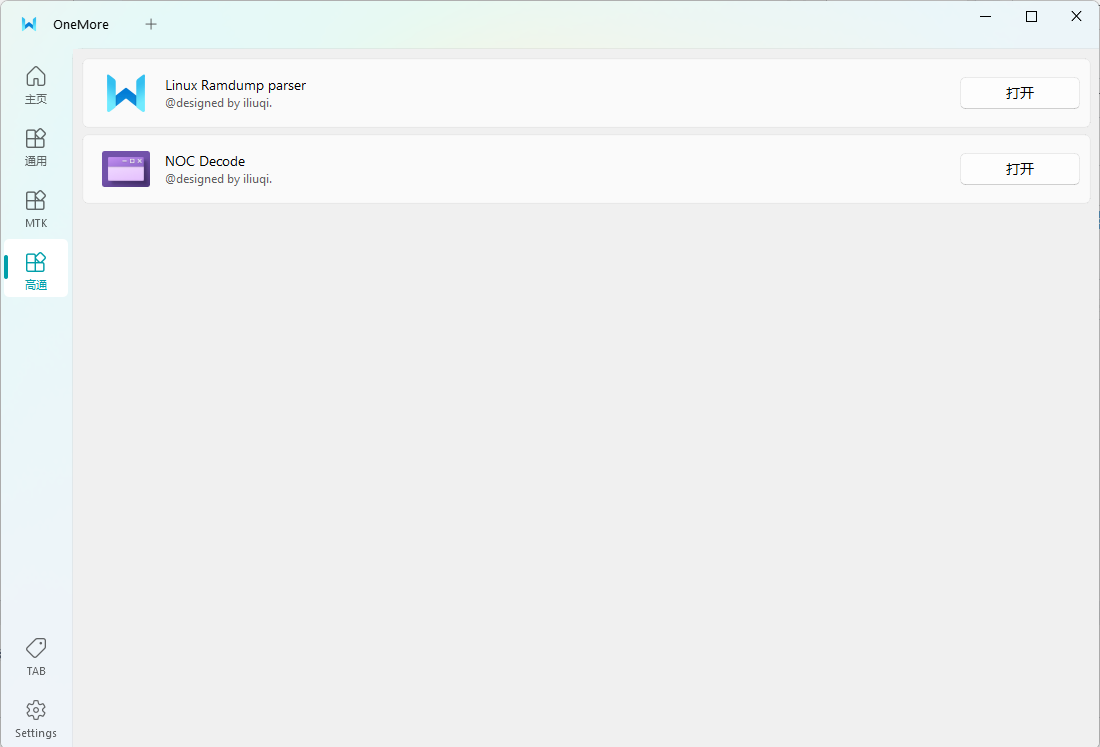Image resolution: width=1100 pixels, height=747 pixels.
Task: Select the Linux Ramdump parser title text
Action: (x=235, y=85)
